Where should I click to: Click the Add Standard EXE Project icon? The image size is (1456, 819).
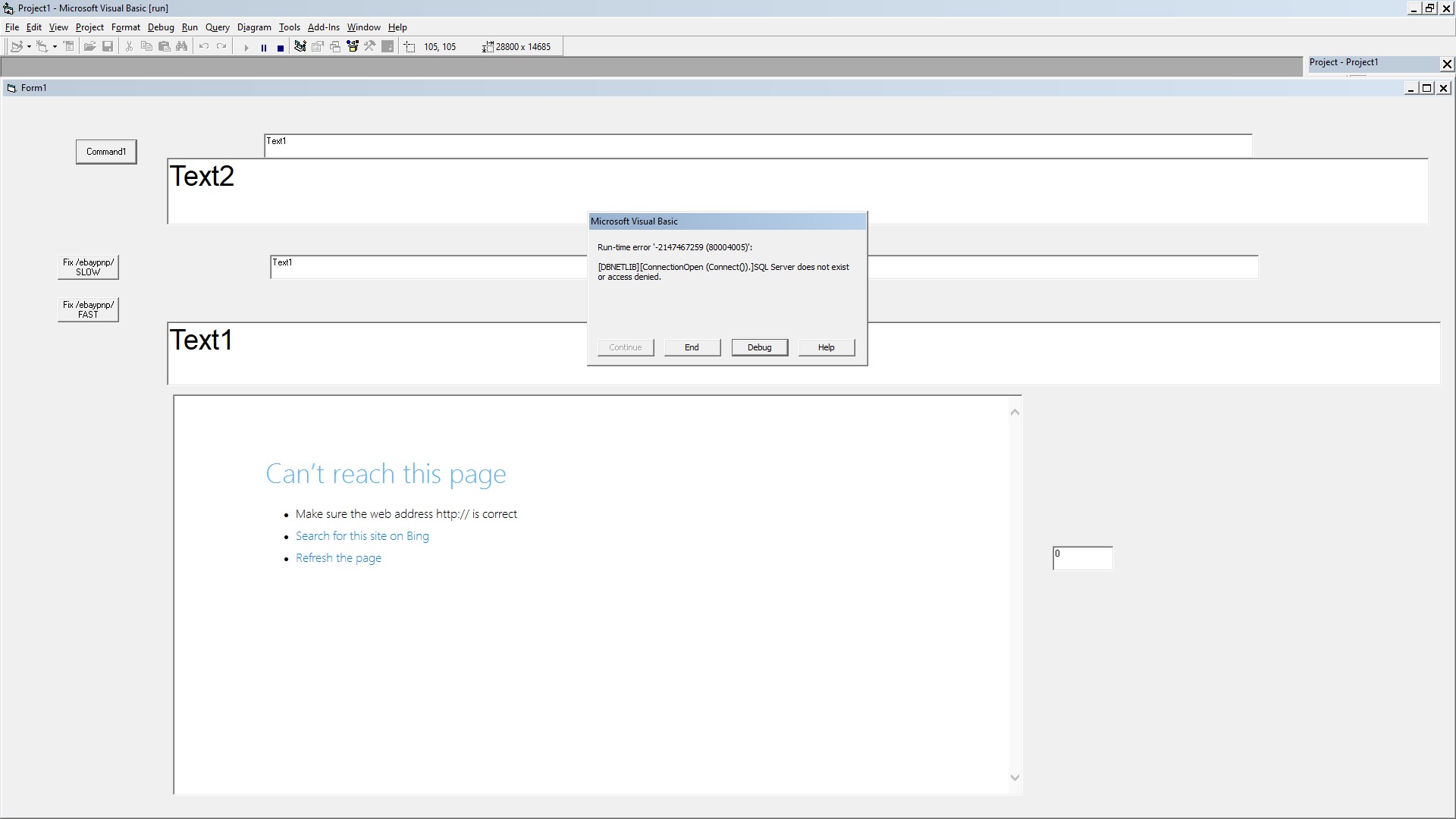[16, 46]
